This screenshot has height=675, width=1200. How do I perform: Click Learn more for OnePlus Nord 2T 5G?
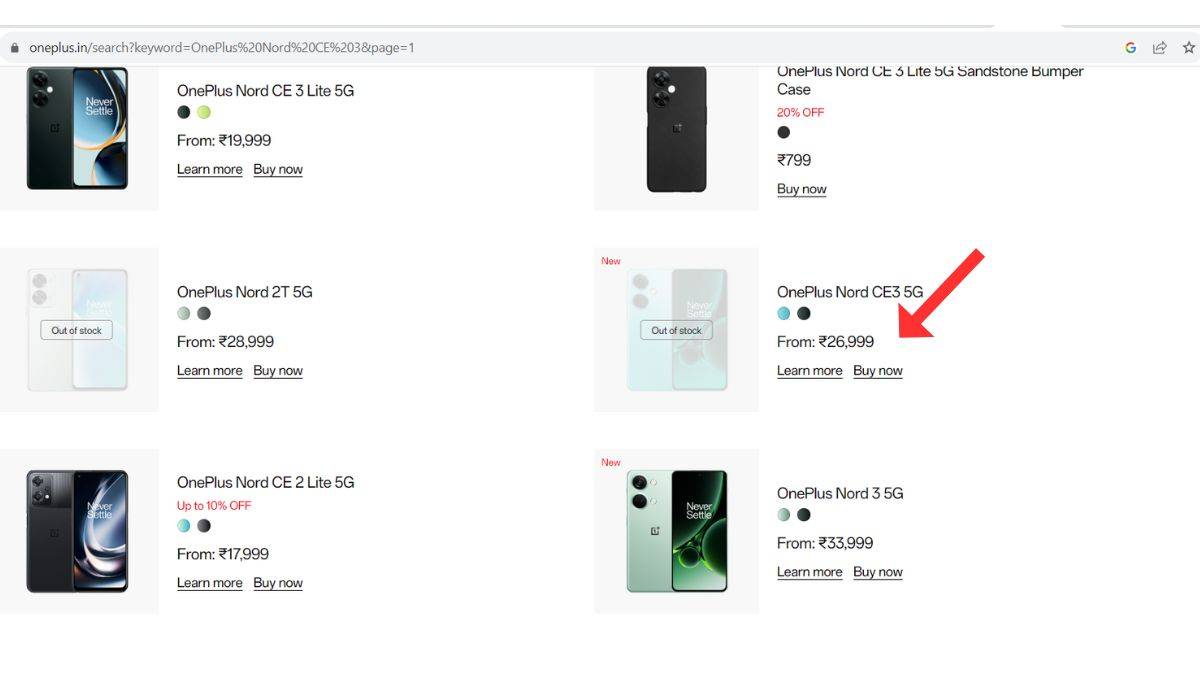point(210,370)
